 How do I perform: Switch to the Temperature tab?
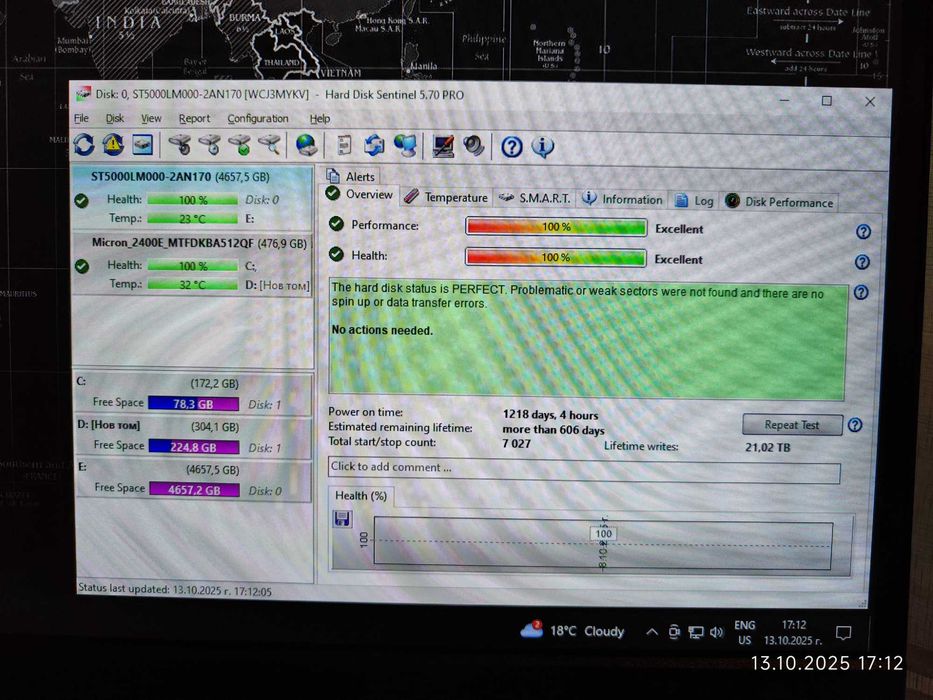point(446,197)
